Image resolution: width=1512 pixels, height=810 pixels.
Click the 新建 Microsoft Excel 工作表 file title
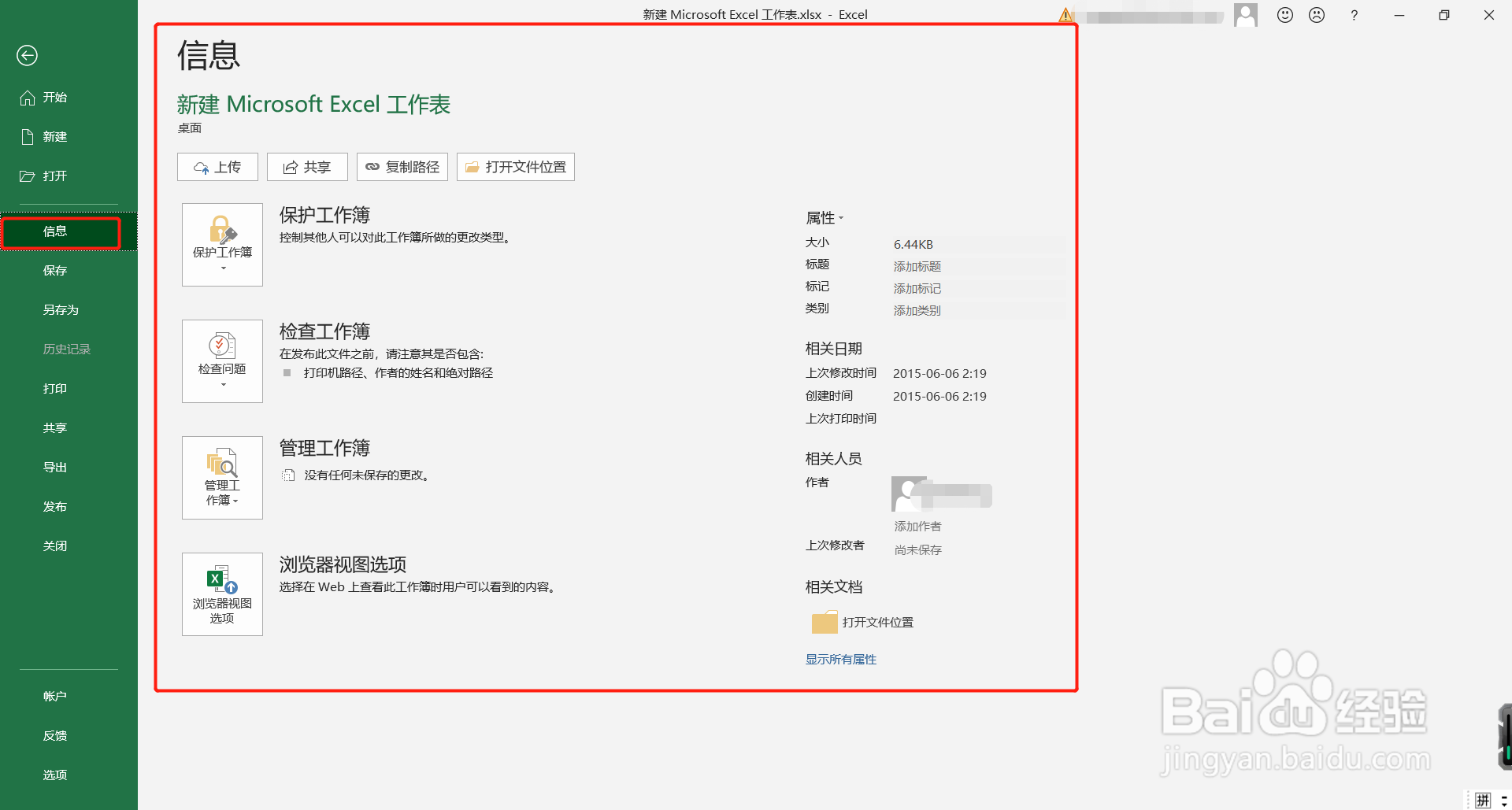tap(313, 105)
